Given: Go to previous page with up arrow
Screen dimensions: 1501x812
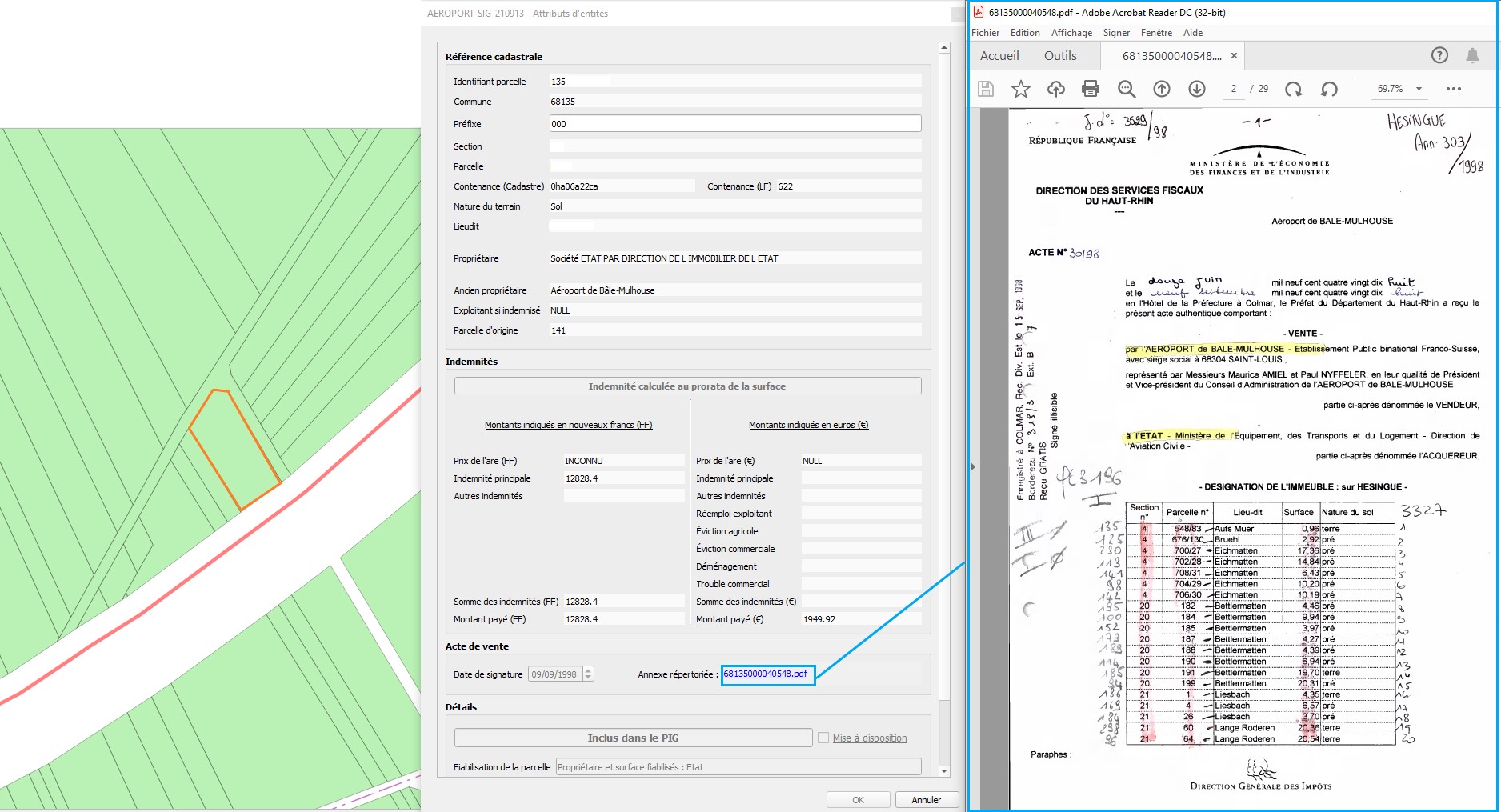Looking at the screenshot, I should tap(1162, 89).
